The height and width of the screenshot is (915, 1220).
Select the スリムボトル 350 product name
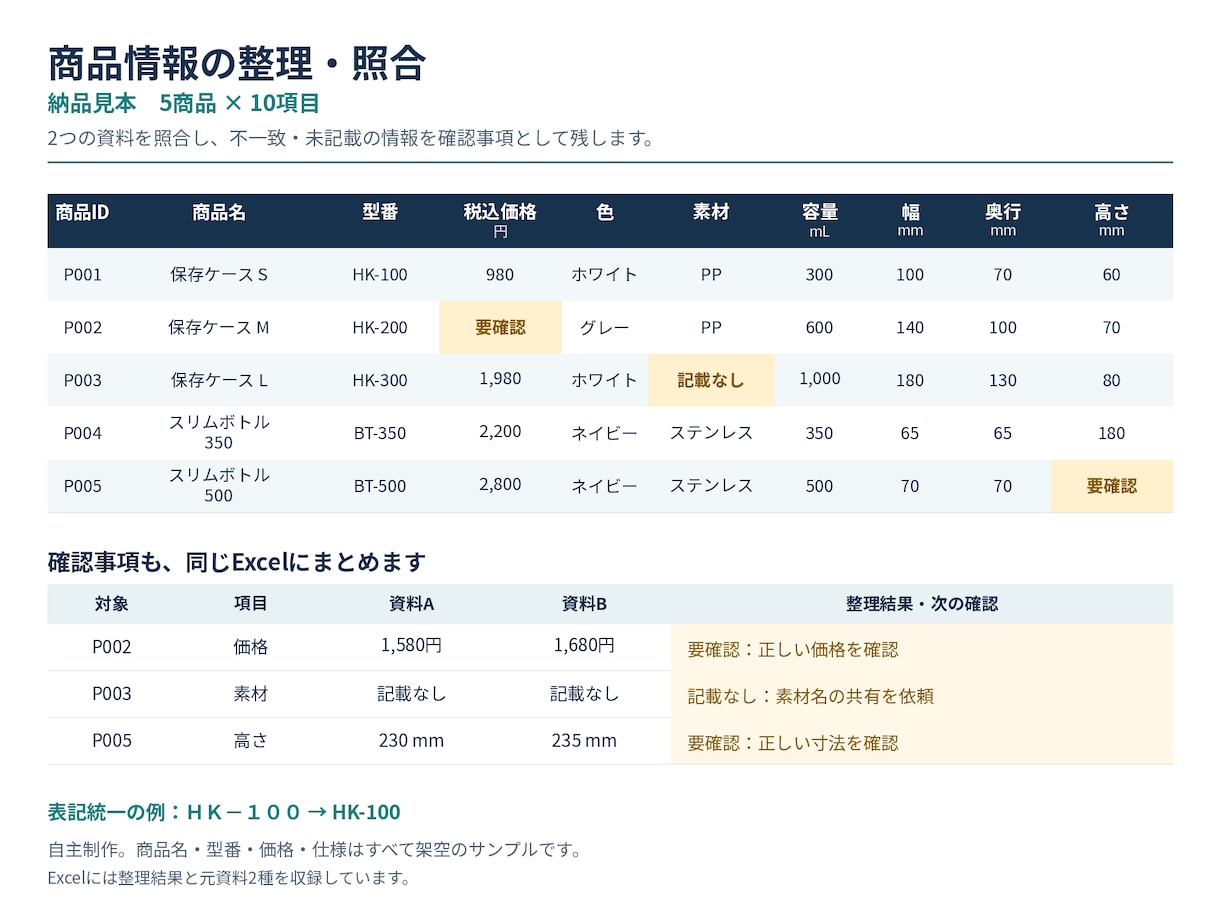click(x=219, y=433)
